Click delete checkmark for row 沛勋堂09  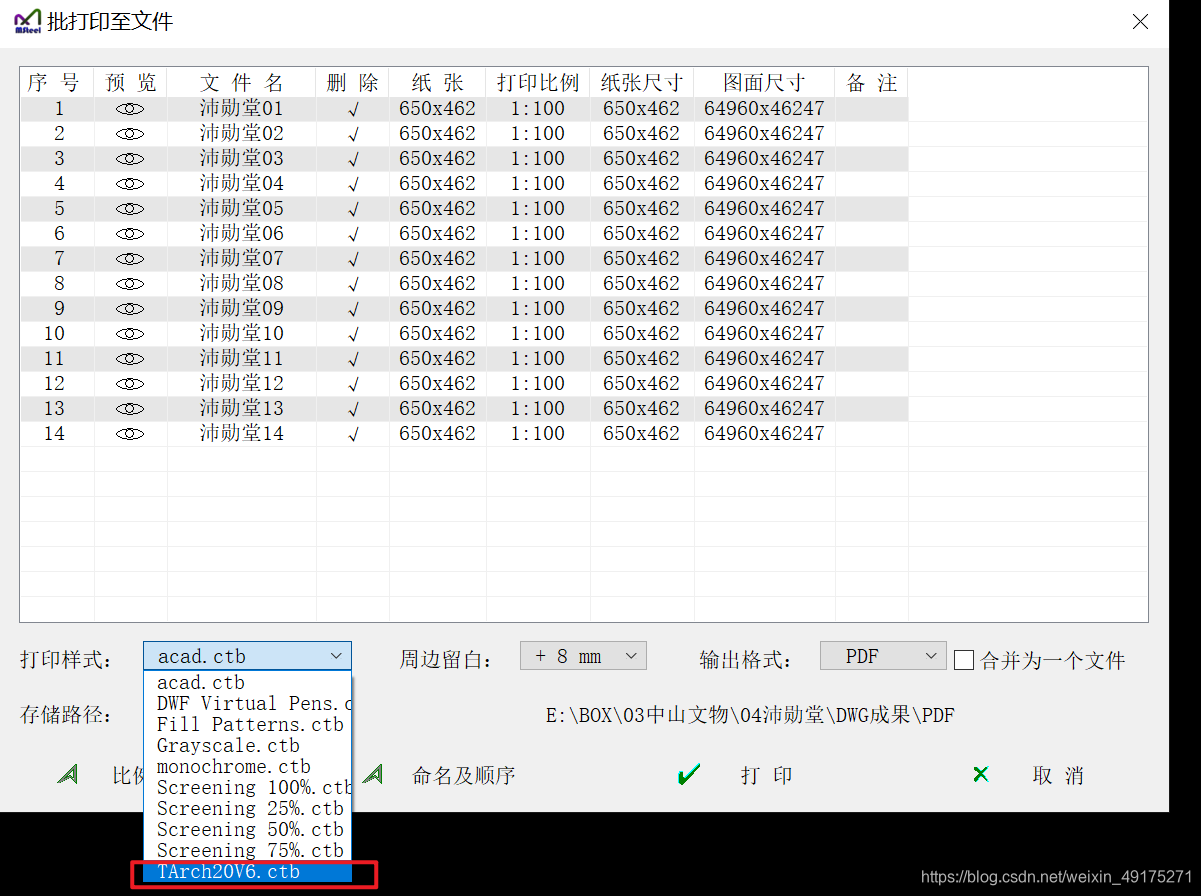[x=353, y=310]
